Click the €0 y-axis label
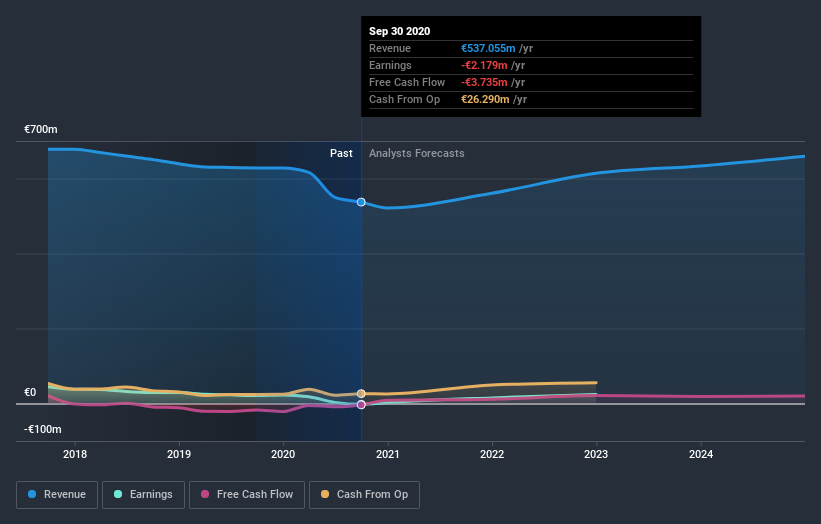821x524 pixels. (x=30, y=393)
